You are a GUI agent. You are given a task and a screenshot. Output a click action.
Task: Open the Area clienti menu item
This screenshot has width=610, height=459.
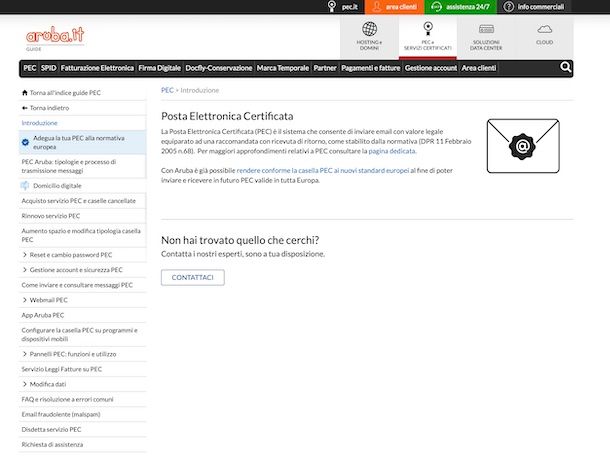point(479,68)
